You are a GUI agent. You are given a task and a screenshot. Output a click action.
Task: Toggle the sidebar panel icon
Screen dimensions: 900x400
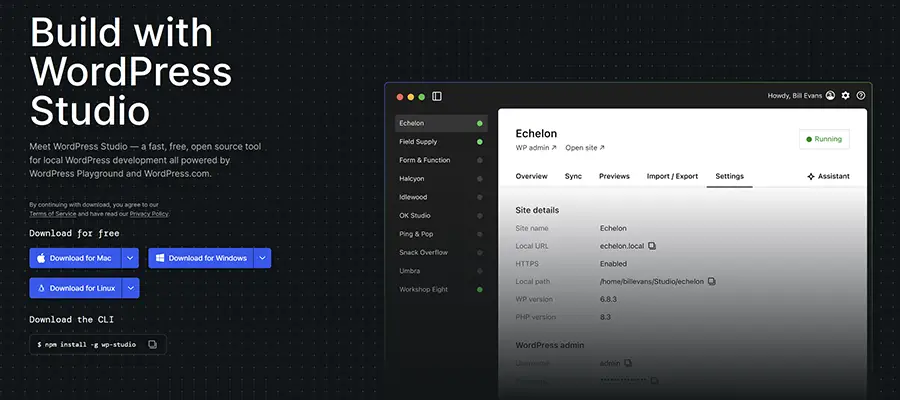[437, 96]
